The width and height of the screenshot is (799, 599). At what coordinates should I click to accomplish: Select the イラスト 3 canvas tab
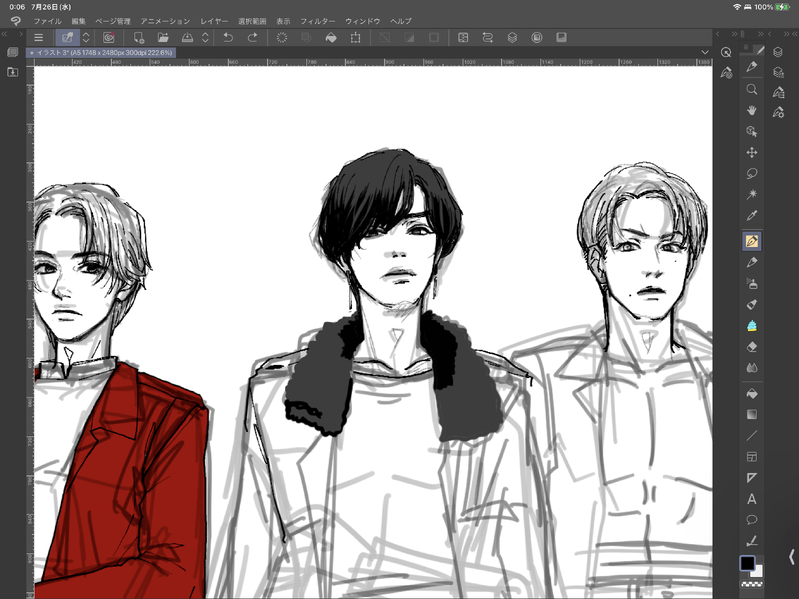point(101,52)
